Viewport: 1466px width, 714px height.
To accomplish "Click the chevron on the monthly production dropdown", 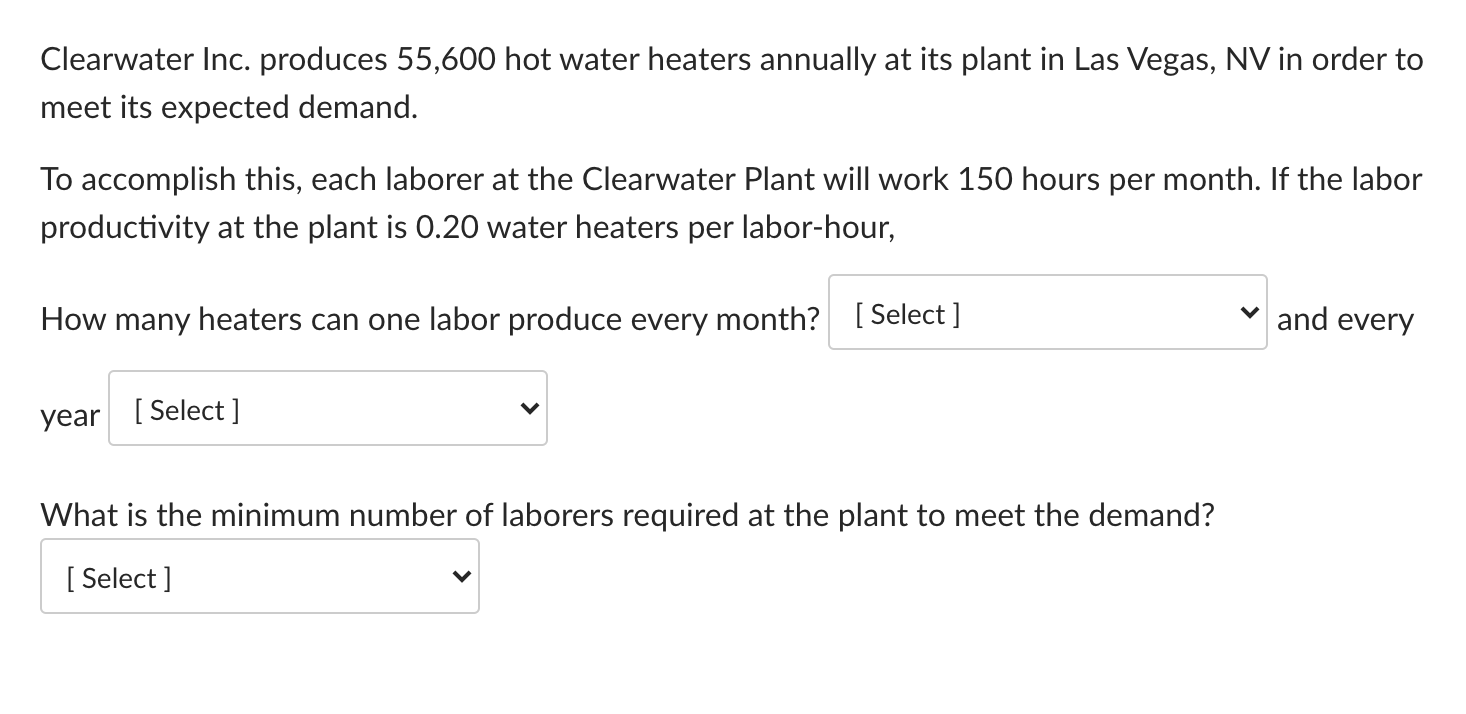I will tap(1248, 311).
